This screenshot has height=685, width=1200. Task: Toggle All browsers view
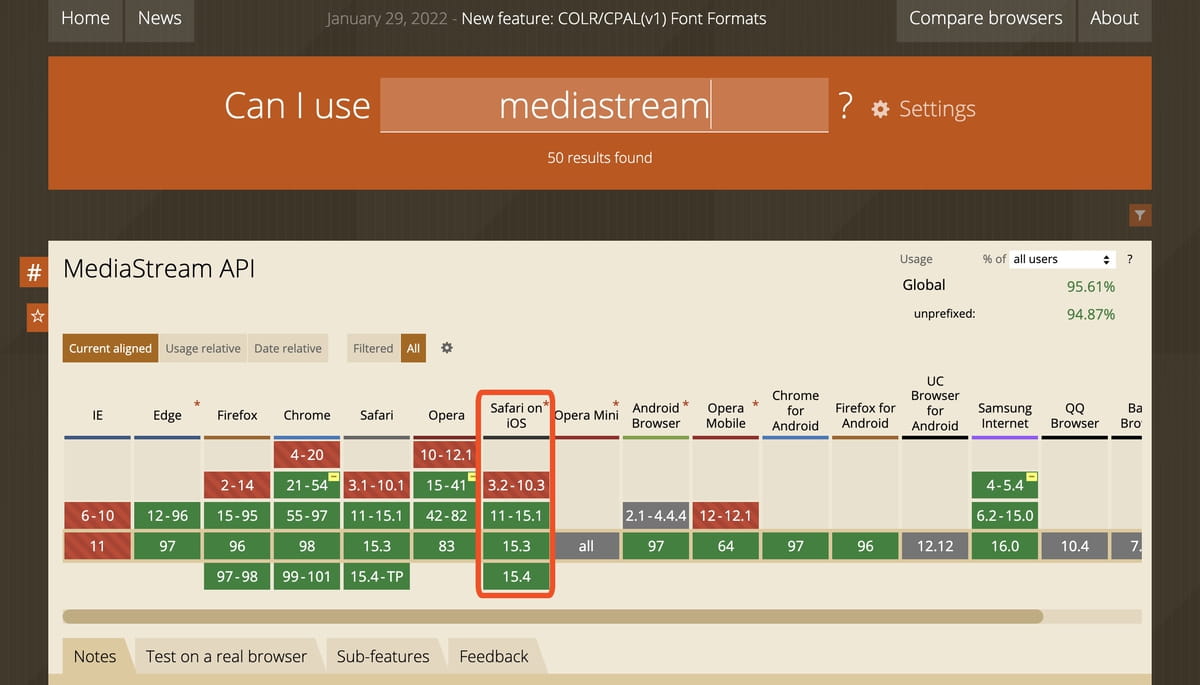point(413,348)
